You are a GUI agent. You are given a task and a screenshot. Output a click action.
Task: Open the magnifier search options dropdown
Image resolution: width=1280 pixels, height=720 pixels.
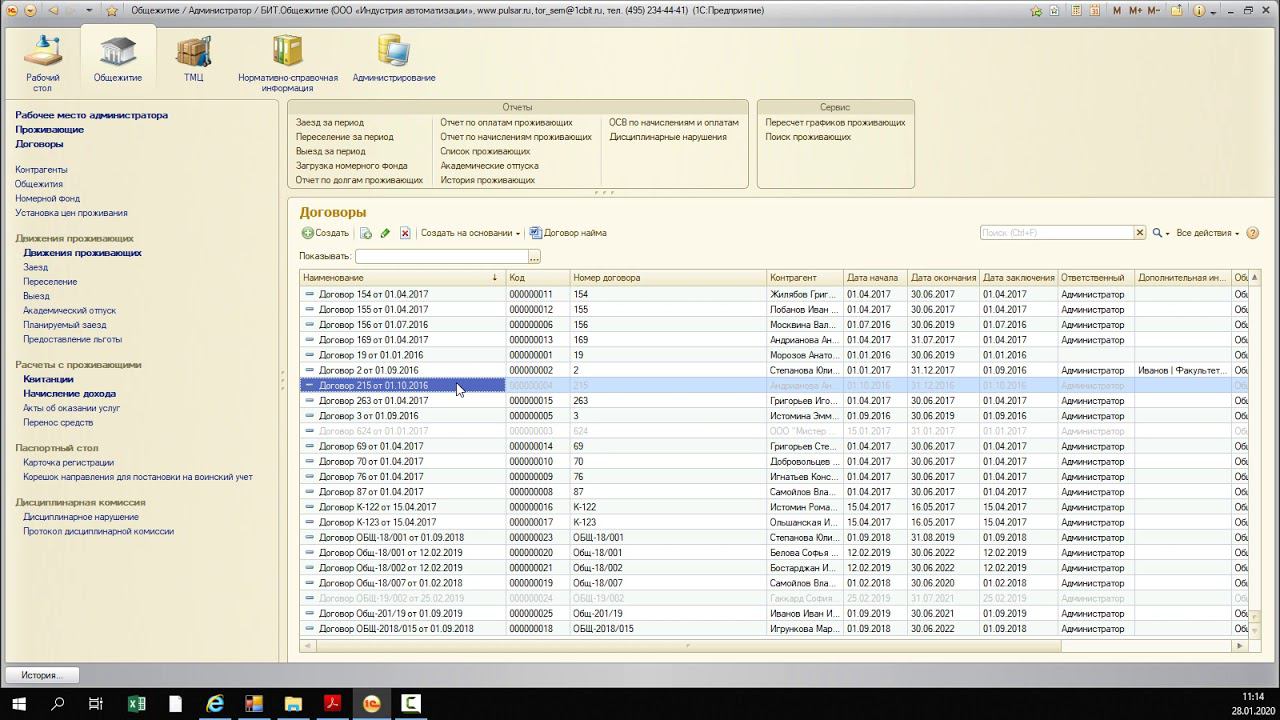tap(1160, 233)
